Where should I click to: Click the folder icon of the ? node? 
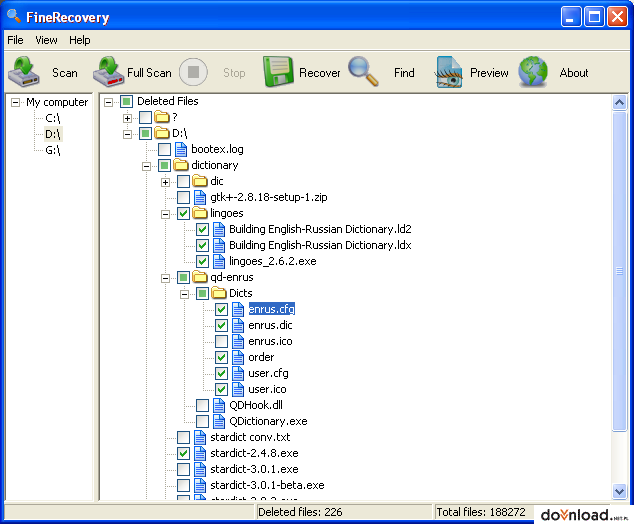coord(162,117)
